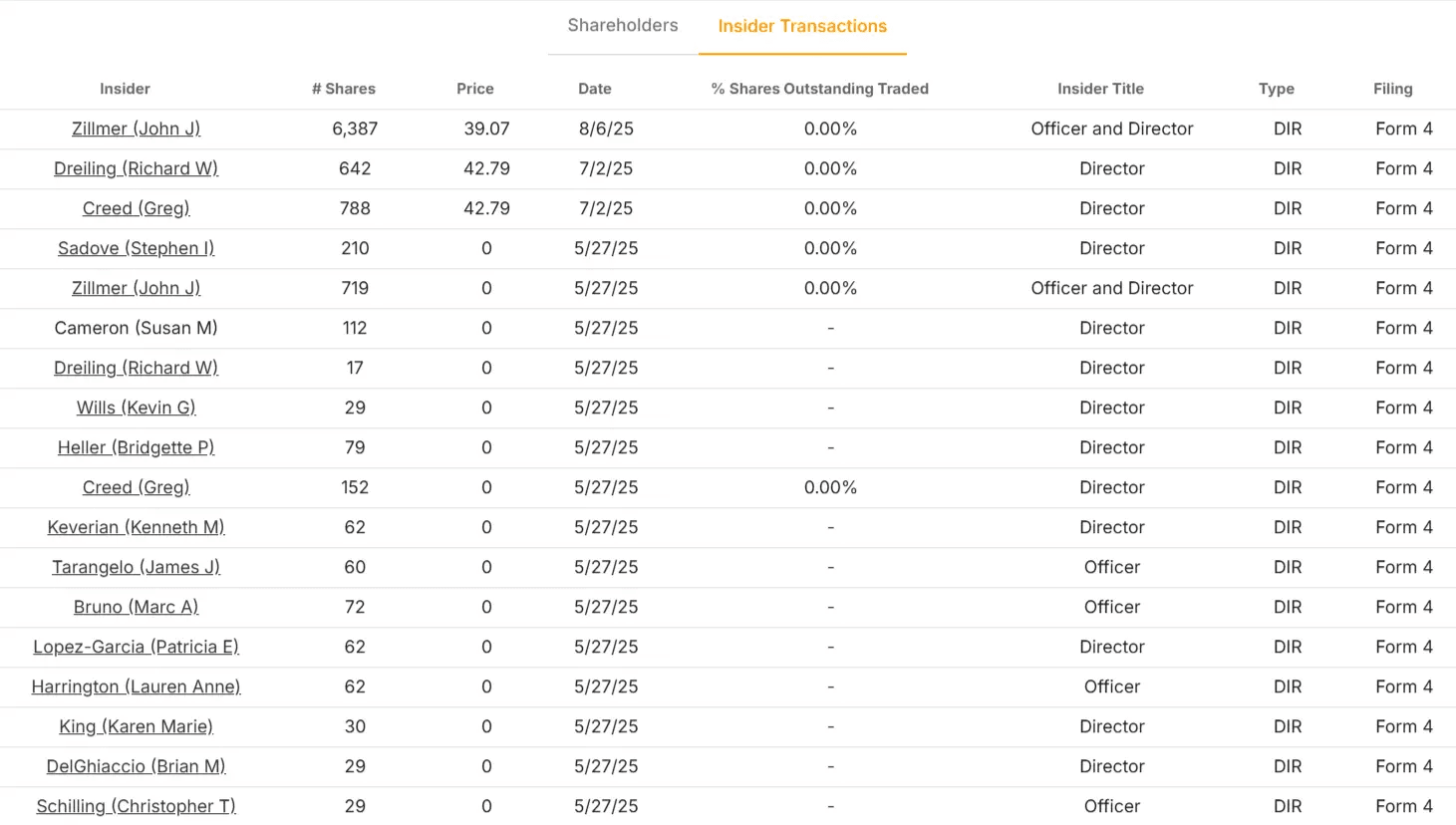The width and height of the screenshot is (1456, 825).
Task: Open Dreiling (Richard W) with 642 shares
Action: click(136, 168)
